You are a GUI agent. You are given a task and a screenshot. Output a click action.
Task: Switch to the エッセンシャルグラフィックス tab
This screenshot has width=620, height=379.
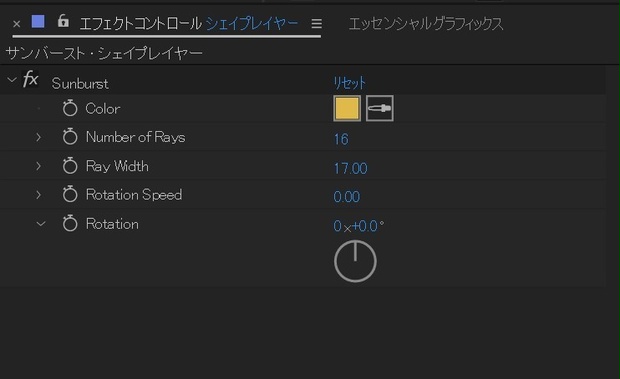click(x=426, y=24)
